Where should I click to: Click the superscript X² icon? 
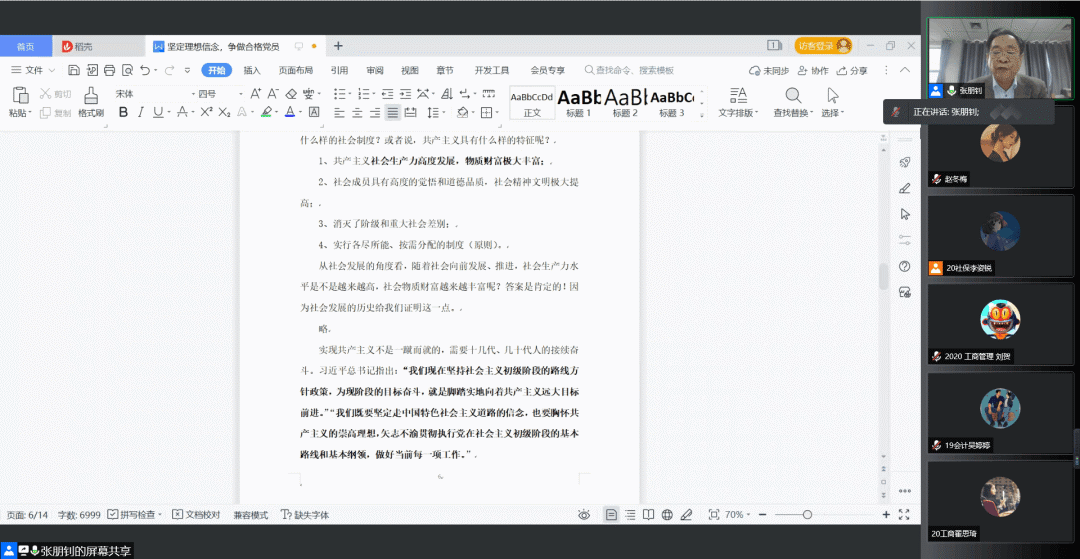(205, 112)
